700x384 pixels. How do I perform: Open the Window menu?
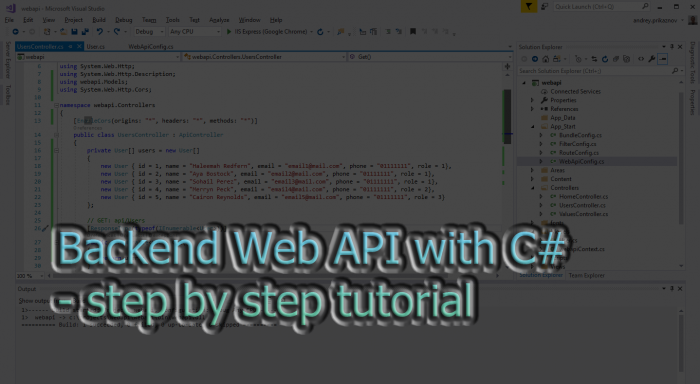tap(249, 20)
